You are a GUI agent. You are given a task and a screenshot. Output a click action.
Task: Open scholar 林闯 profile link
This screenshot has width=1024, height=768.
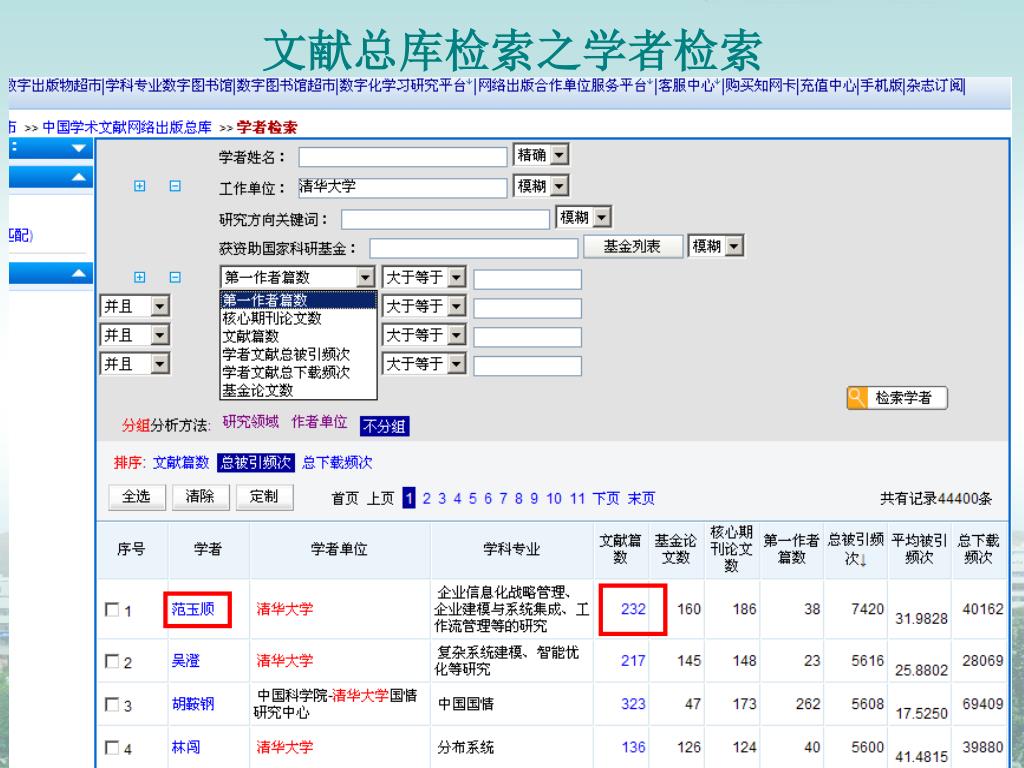[x=185, y=747]
